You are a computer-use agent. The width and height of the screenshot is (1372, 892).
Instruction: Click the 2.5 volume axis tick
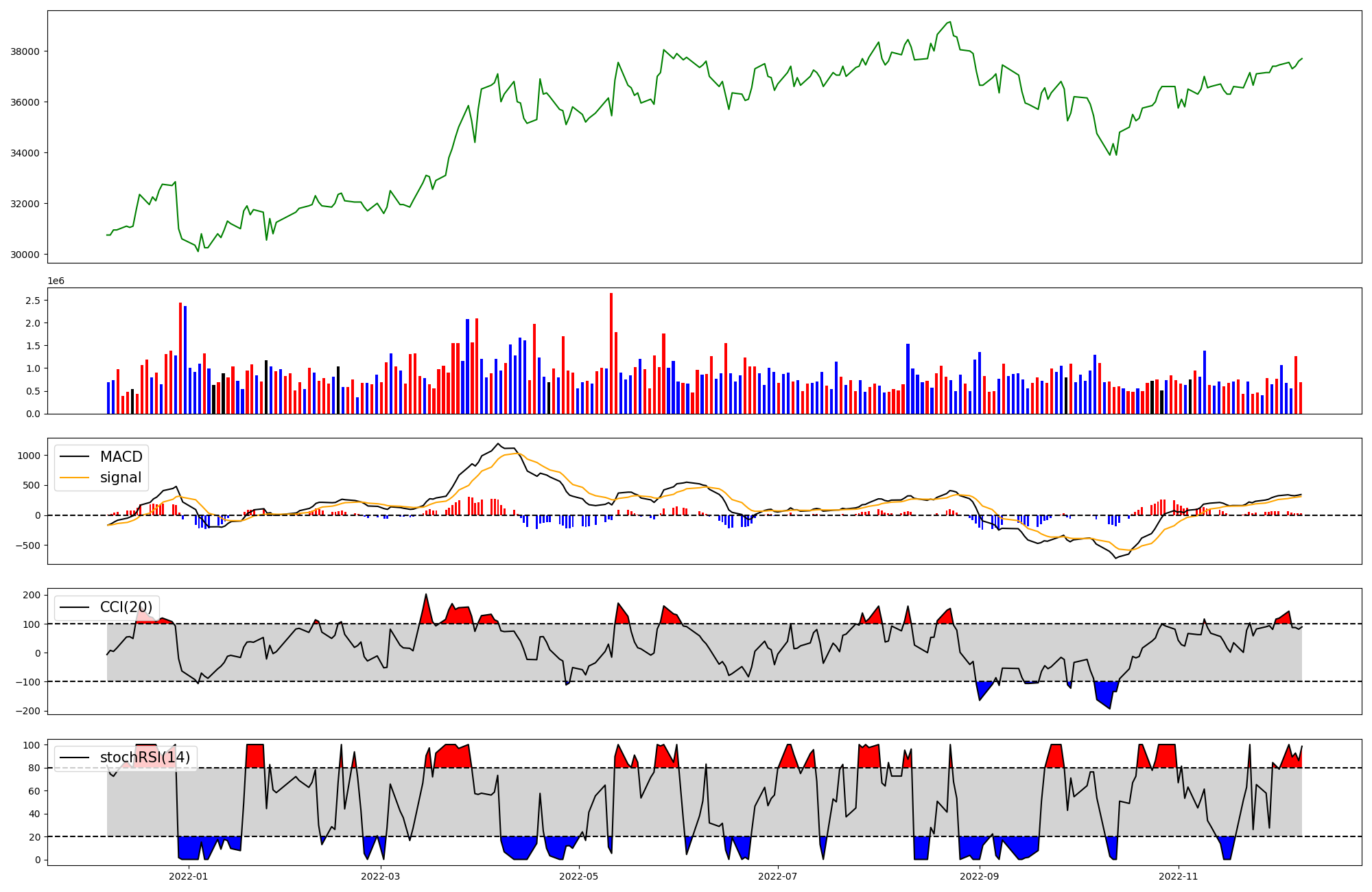tap(33, 301)
